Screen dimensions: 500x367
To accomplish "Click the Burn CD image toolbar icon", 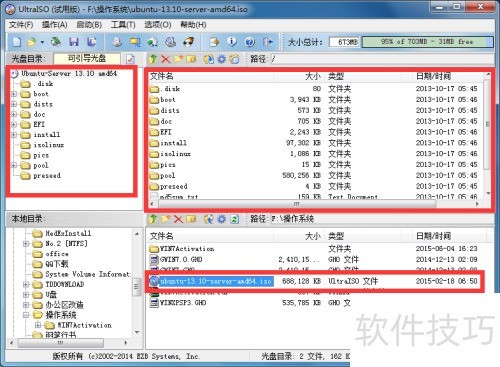I will [x=189, y=42].
